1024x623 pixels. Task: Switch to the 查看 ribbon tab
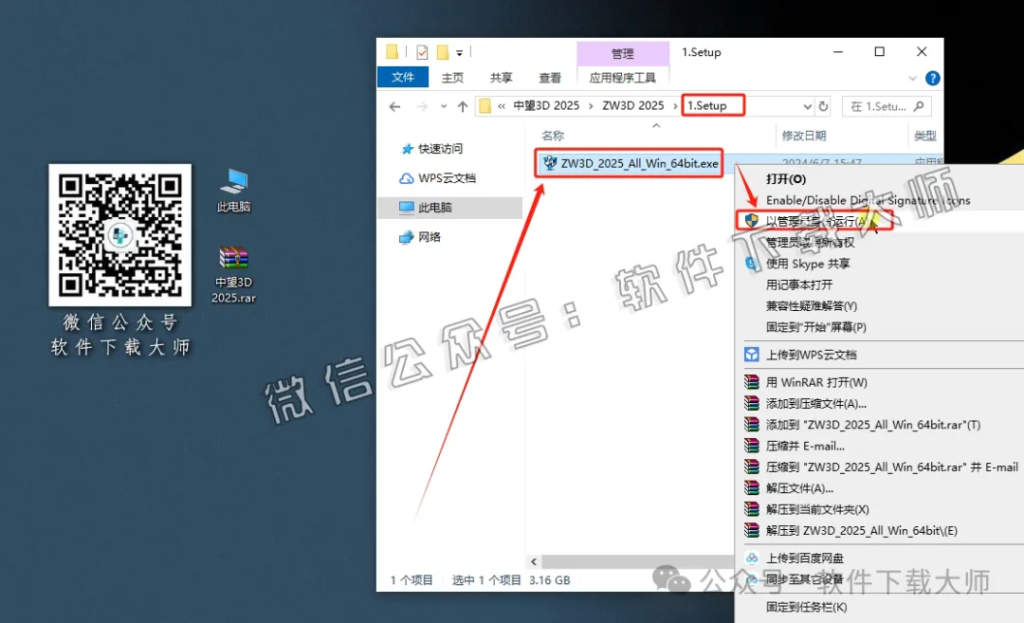click(550, 77)
